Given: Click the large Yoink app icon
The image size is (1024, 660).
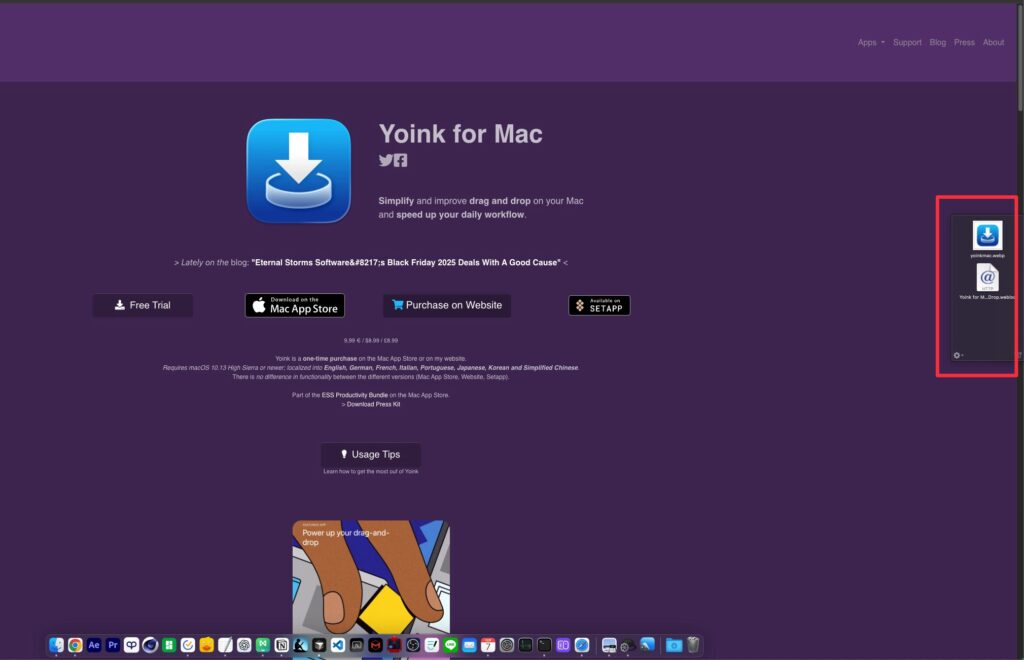Looking at the screenshot, I should (298, 170).
